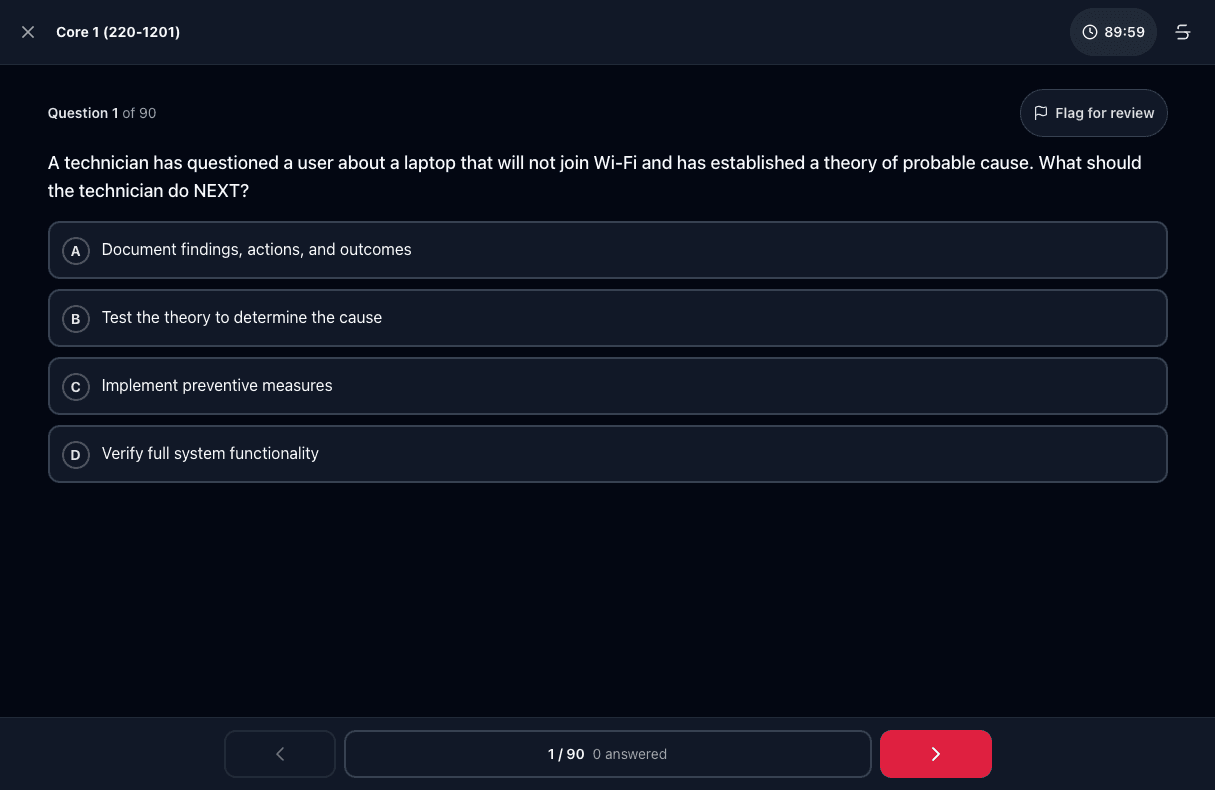Select answer D: Verify full system functionality
The height and width of the screenshot is (790, 1215).
607,454
